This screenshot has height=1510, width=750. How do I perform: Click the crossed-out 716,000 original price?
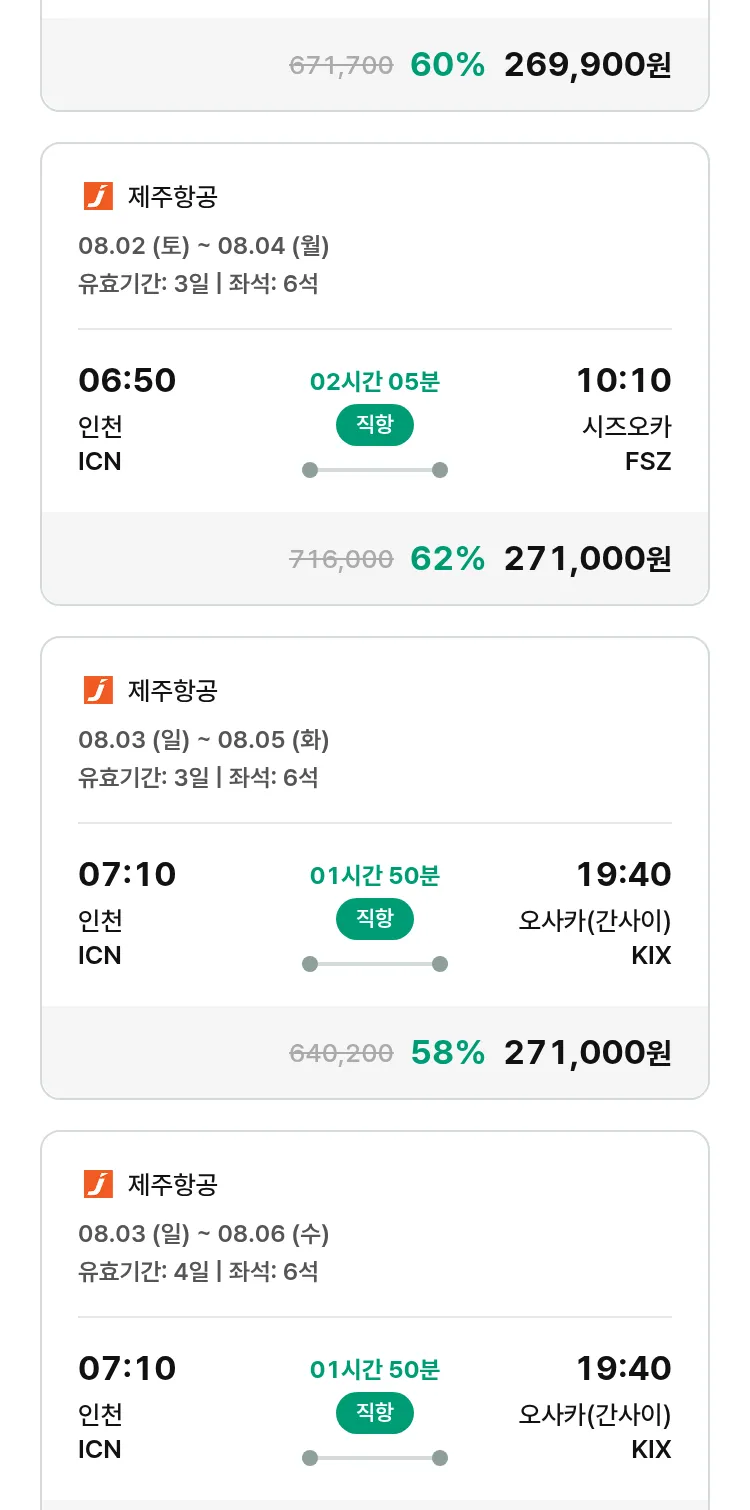click(341, 560)
